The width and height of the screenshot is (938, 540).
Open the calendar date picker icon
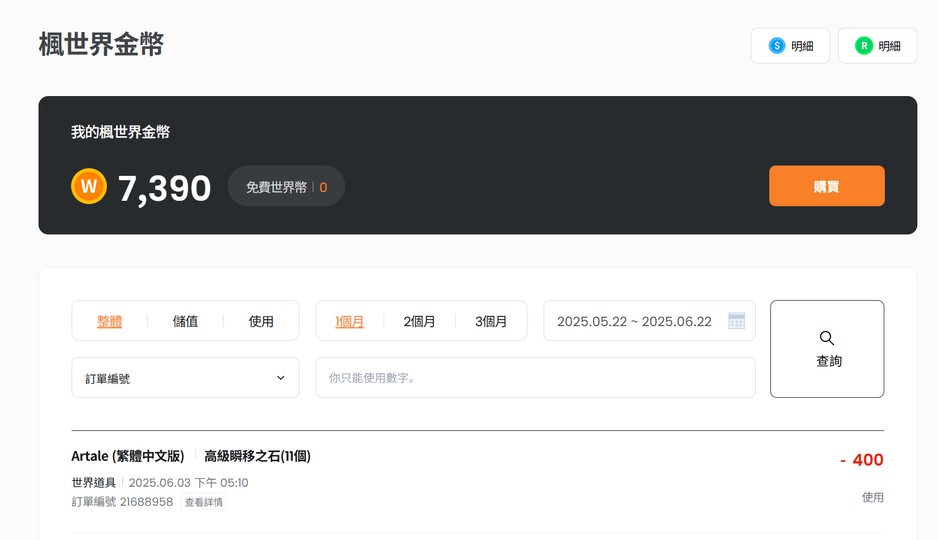tap(736, 321)
